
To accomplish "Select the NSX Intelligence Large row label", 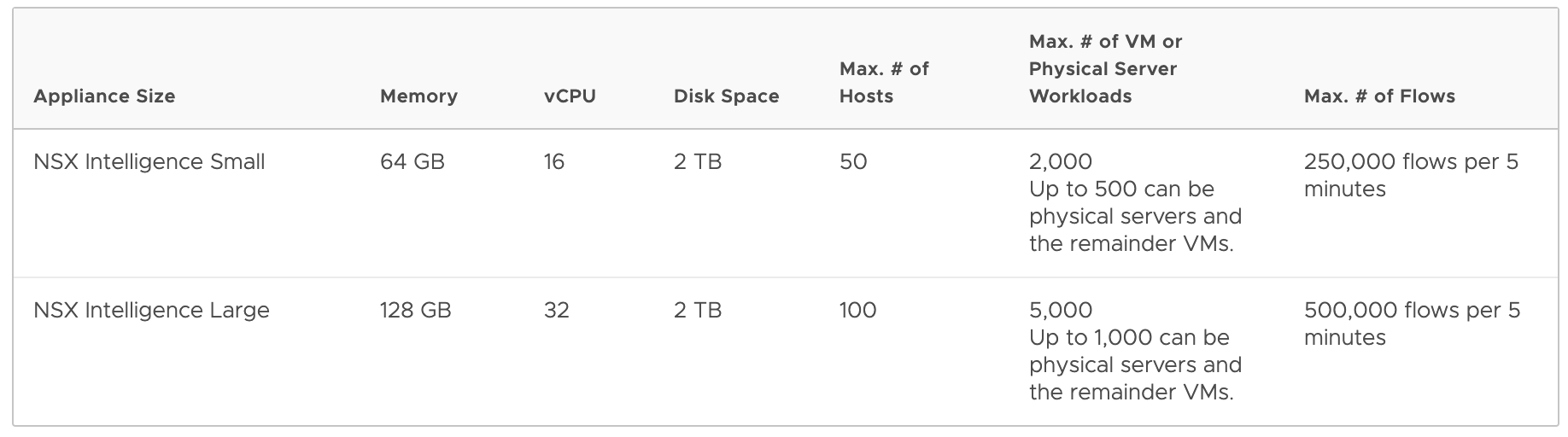I will [x=151, y=311].
